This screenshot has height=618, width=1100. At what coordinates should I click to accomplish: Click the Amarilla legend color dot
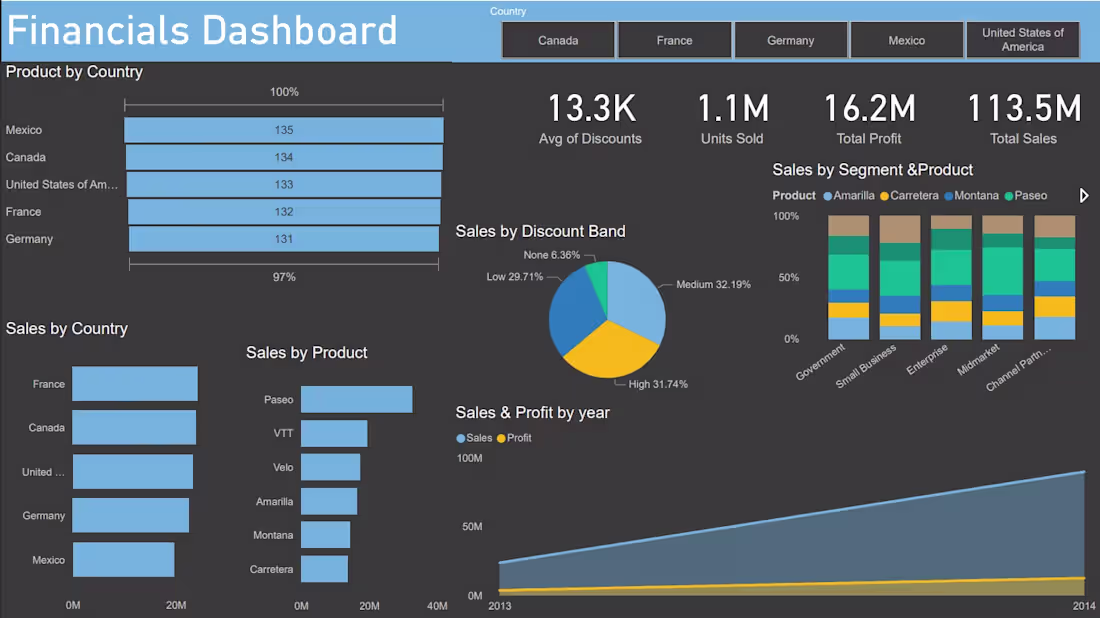click(828, 196)
